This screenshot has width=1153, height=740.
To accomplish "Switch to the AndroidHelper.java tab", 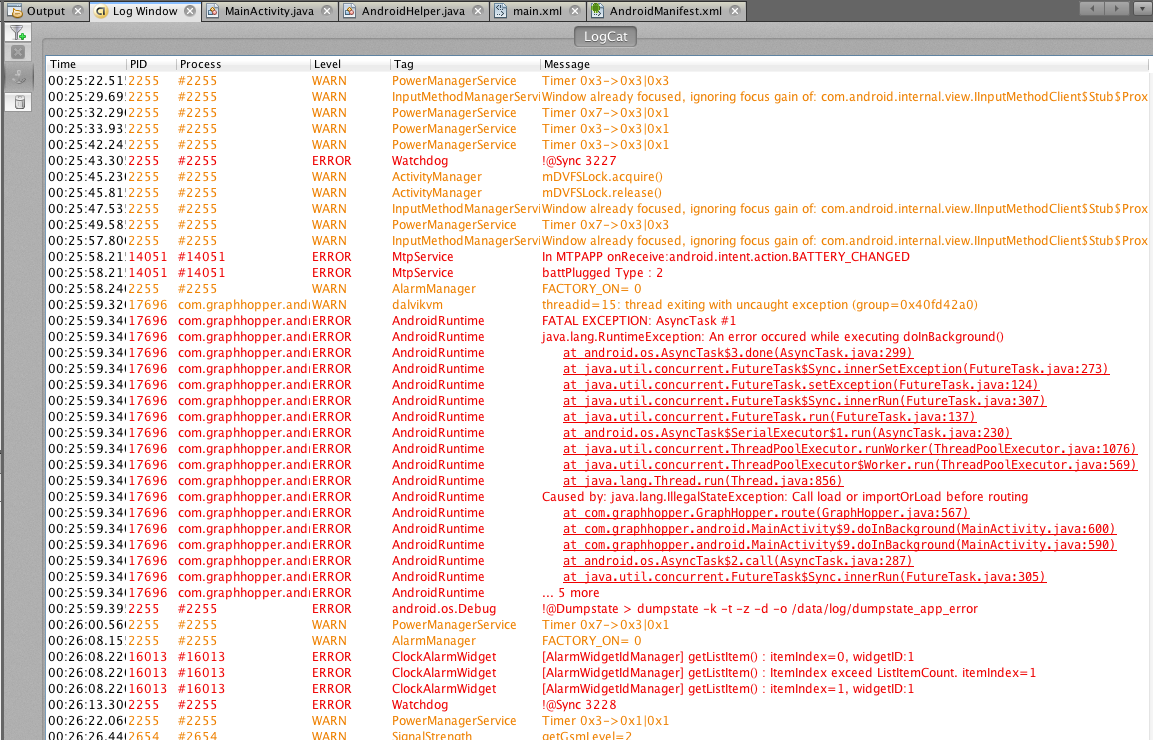I will tap(413, 11).
